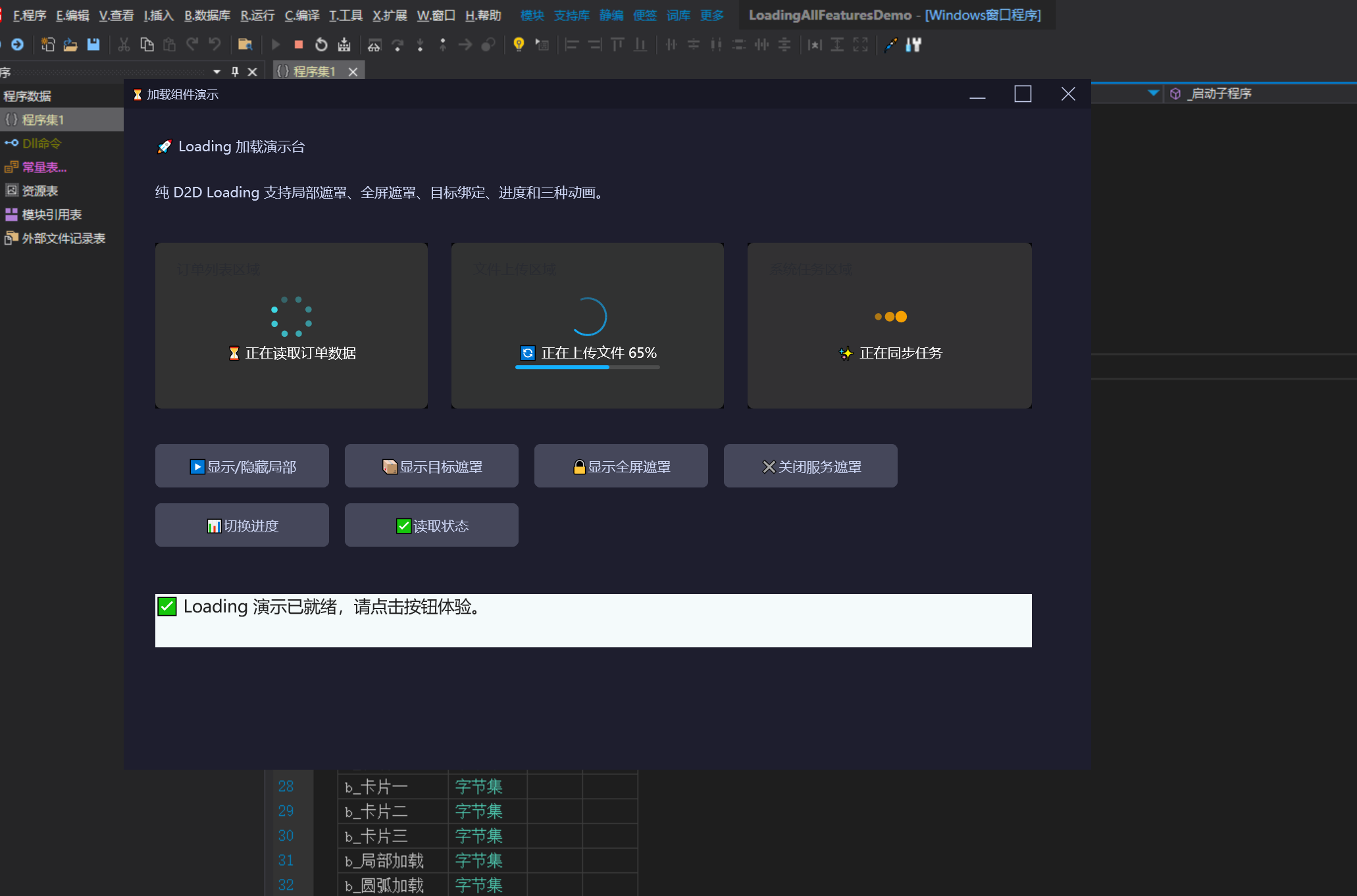Click the 切换进度 button
Screen dimensions: 1357x896
coord(242,525)
